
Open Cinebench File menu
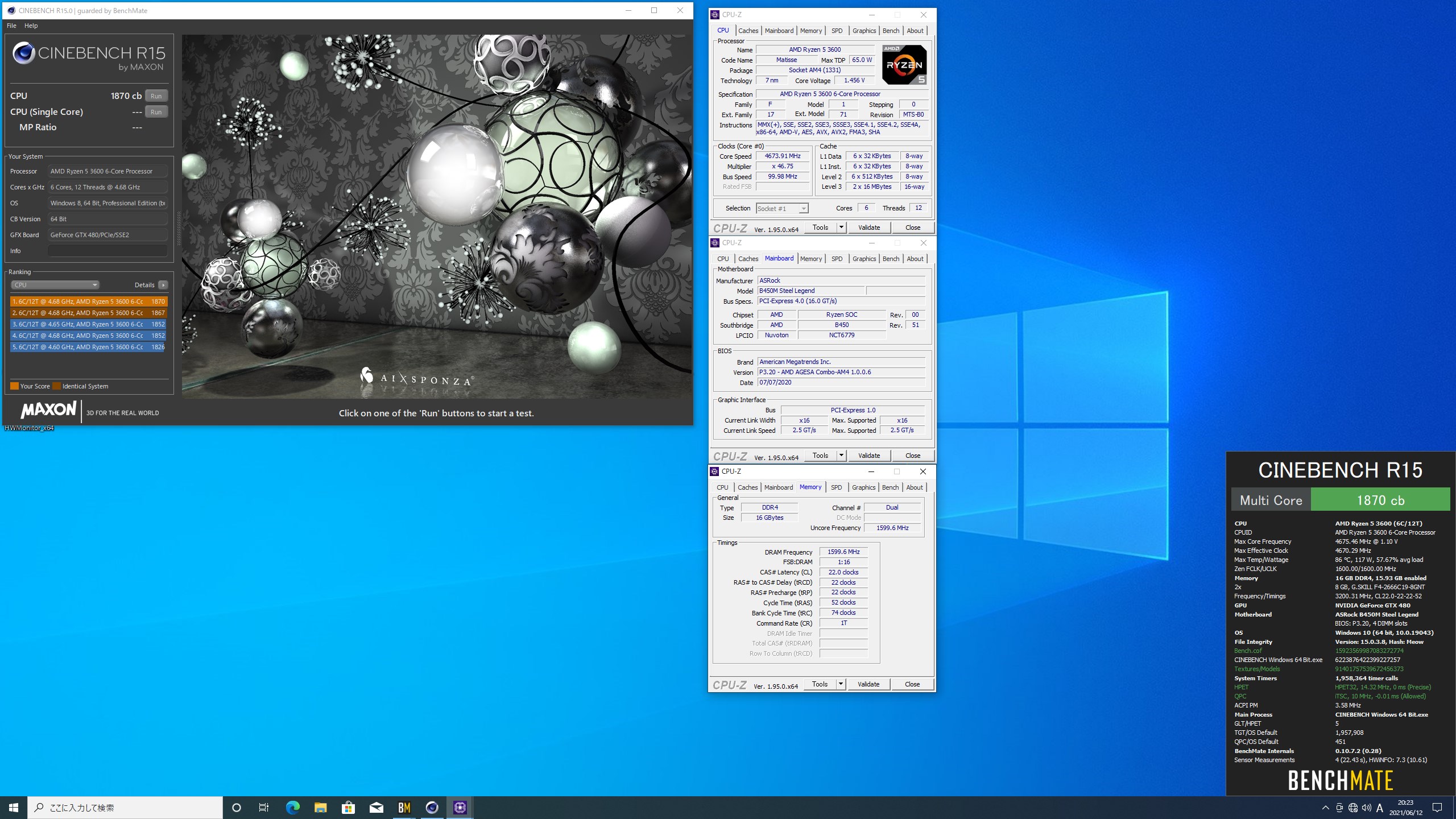click(11, 26)
